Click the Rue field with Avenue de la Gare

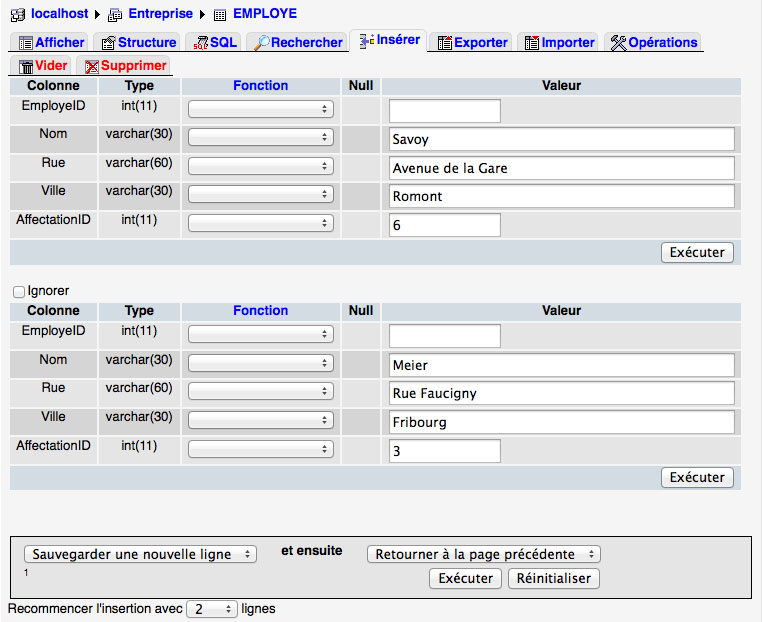[x=562, y=168]
